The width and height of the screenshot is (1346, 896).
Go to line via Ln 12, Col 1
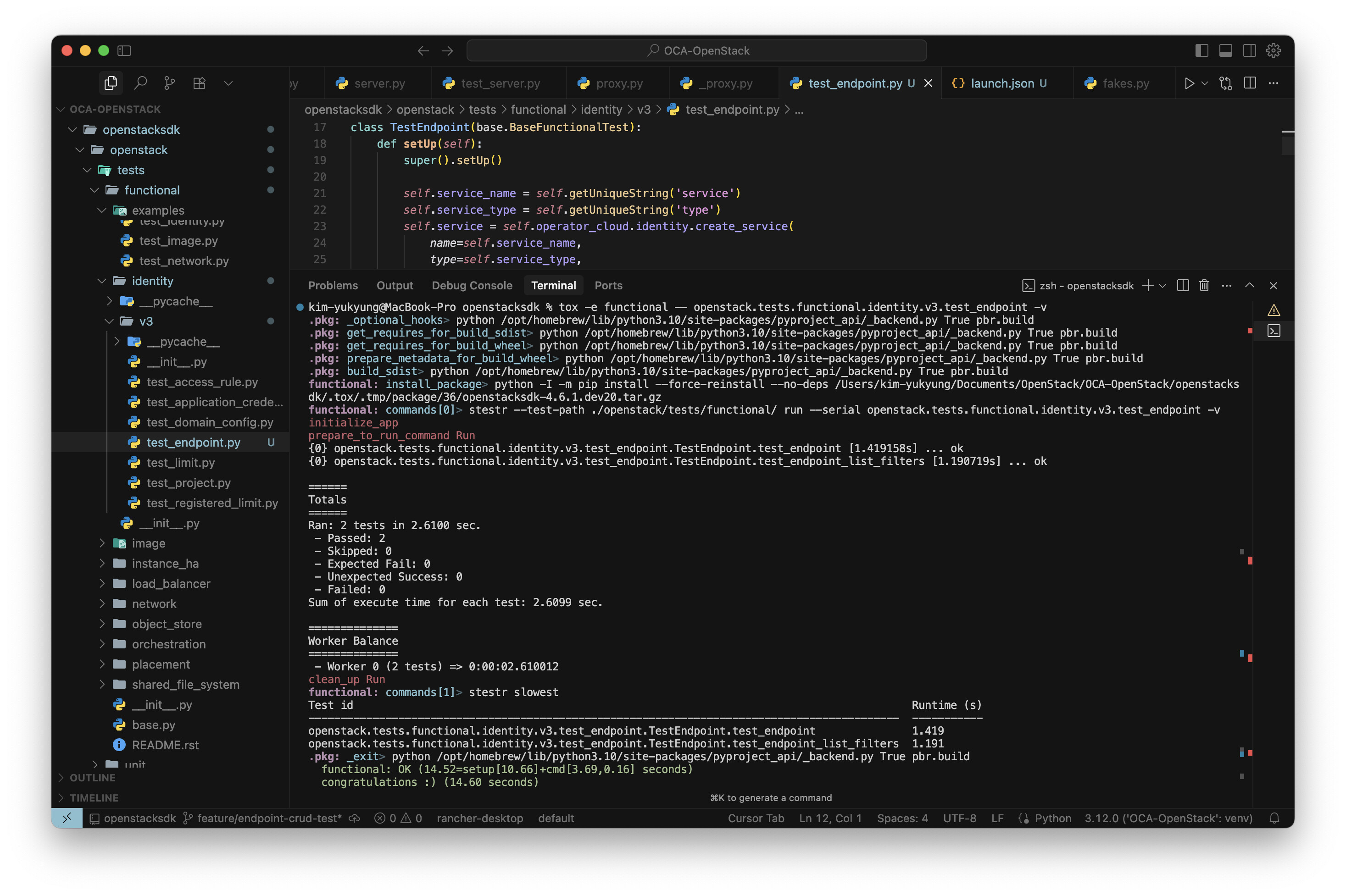click(x=830, y=818)
